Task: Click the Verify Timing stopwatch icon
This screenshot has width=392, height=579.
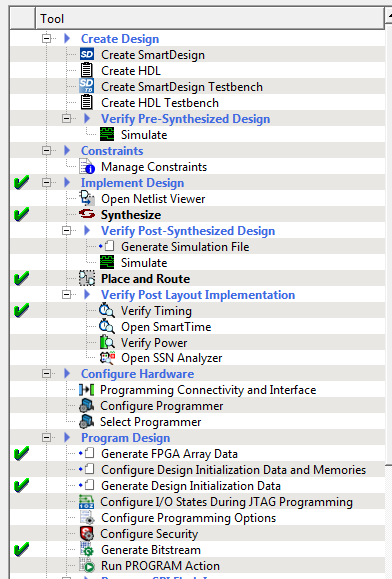Action: (x=107, y=311)
